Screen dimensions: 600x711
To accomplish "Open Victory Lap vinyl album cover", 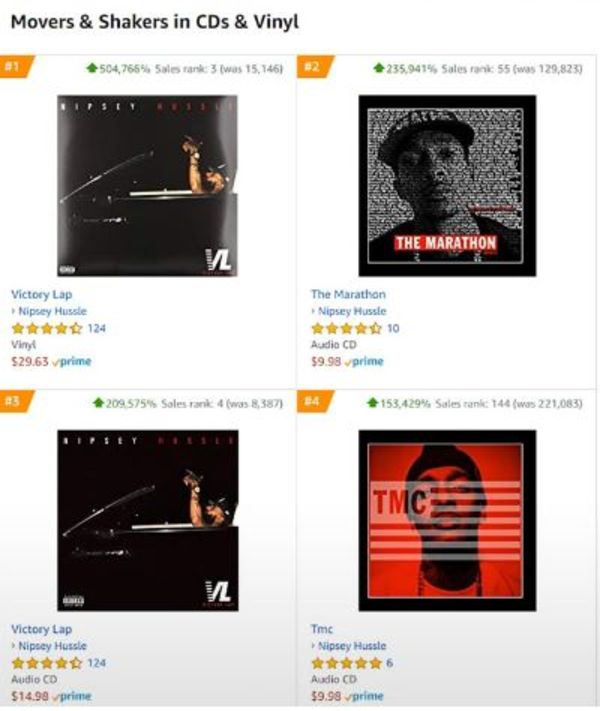I will 147,185.
